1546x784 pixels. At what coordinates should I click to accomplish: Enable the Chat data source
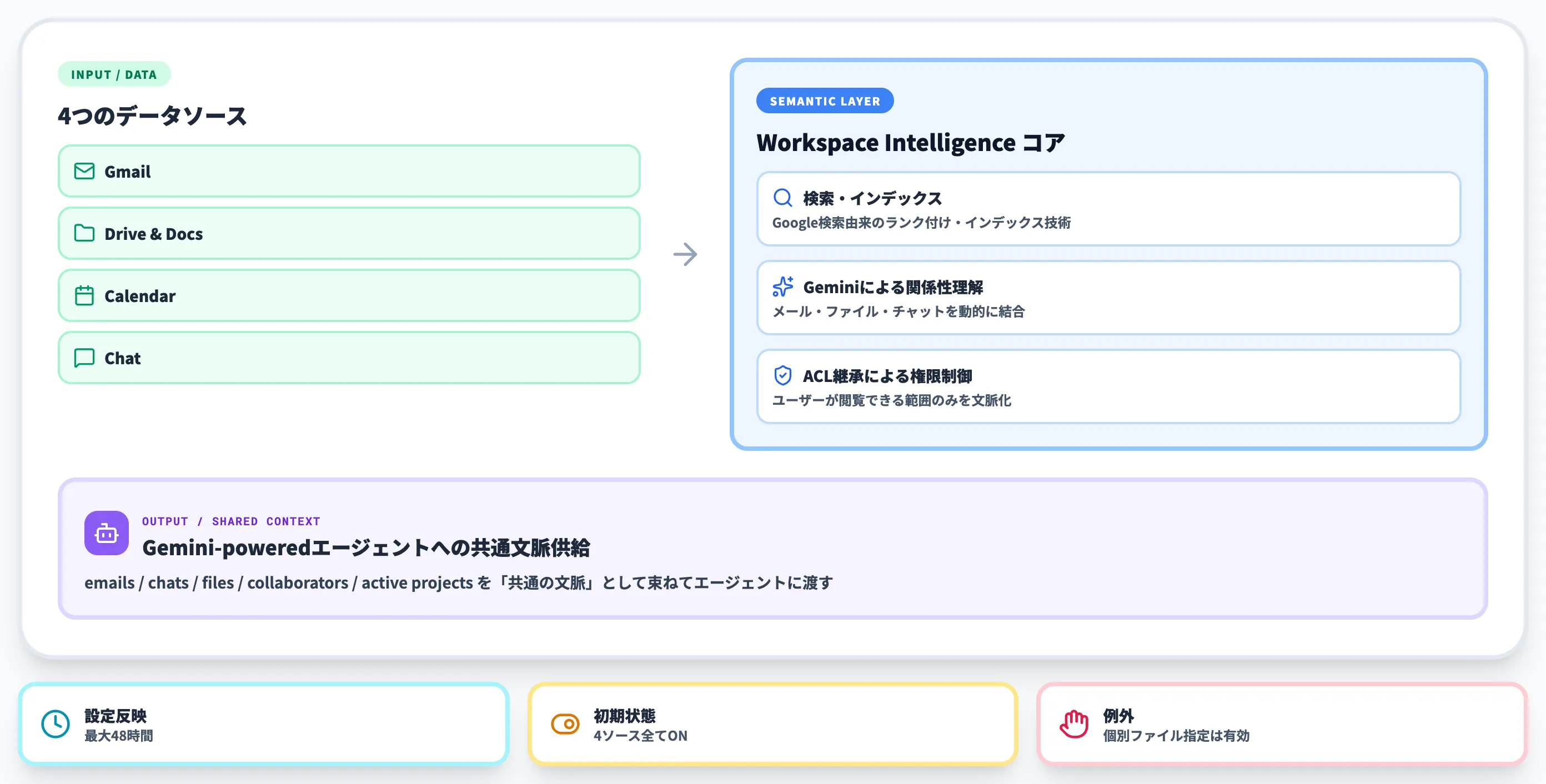pos(349,358)
